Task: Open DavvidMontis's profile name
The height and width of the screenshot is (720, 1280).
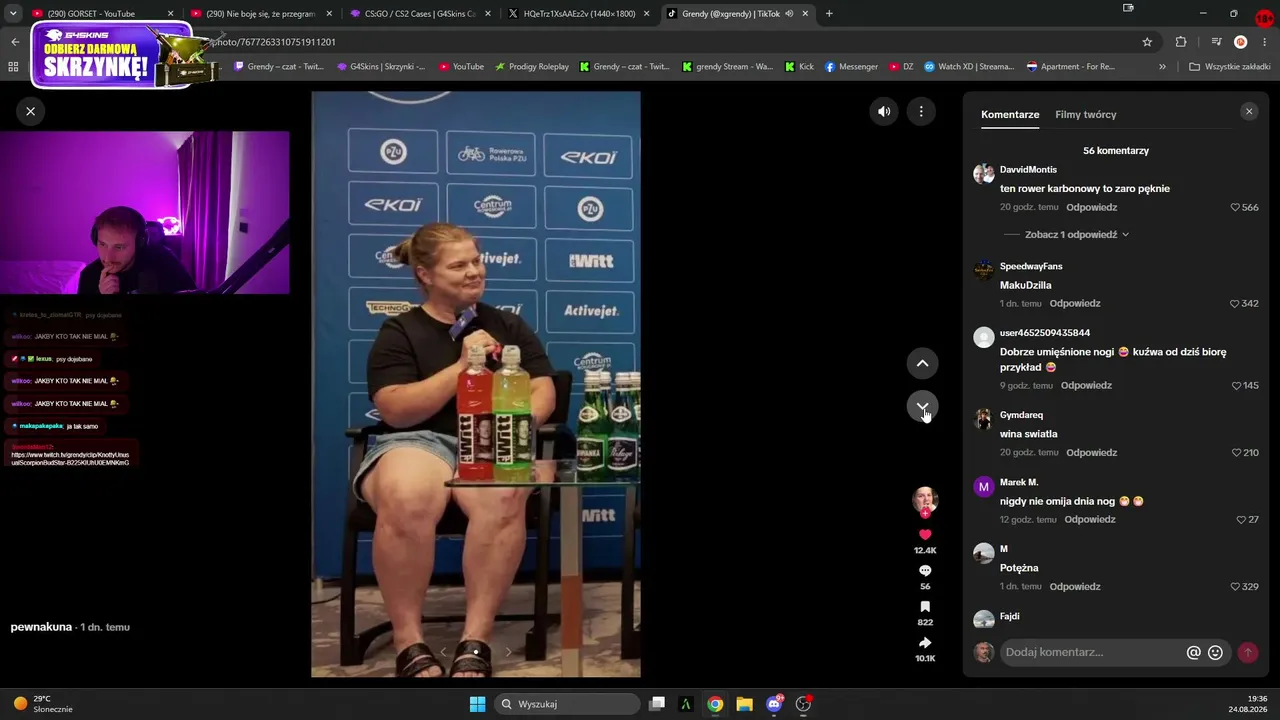Action: [1028, 170]
